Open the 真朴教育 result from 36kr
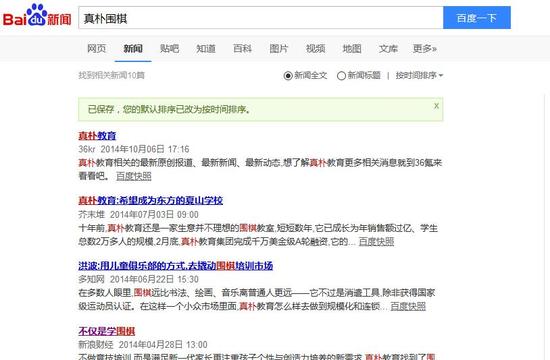This screenshot has height=360, width=550. pyautogui.click(x=97, y=135)
